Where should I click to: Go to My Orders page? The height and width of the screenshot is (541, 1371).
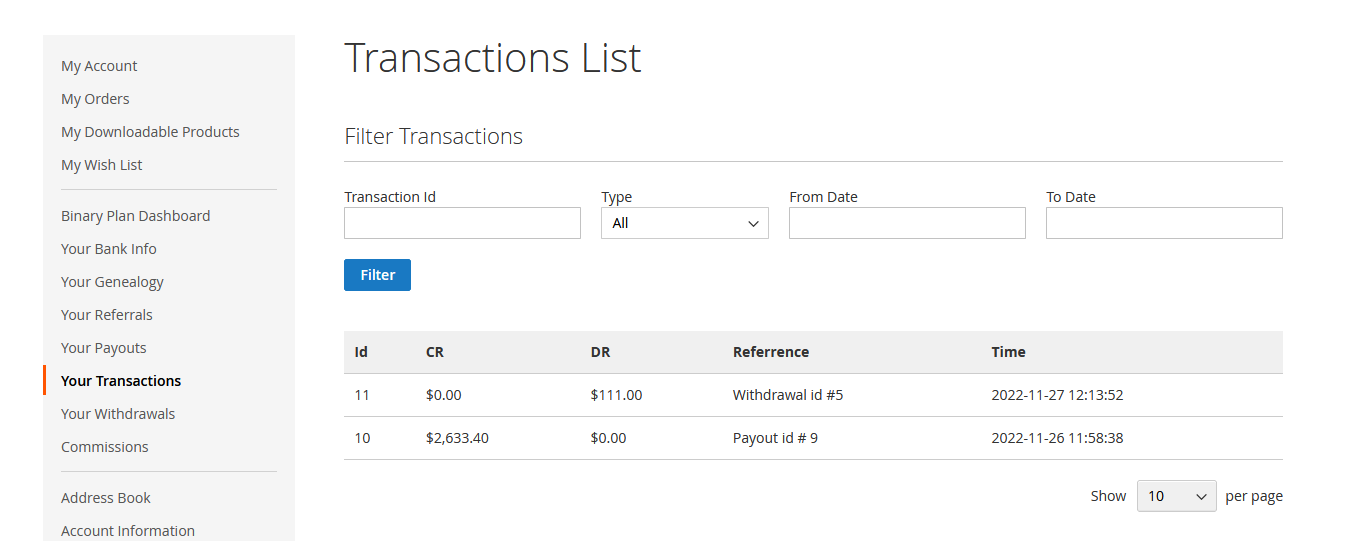coord(95,99)
